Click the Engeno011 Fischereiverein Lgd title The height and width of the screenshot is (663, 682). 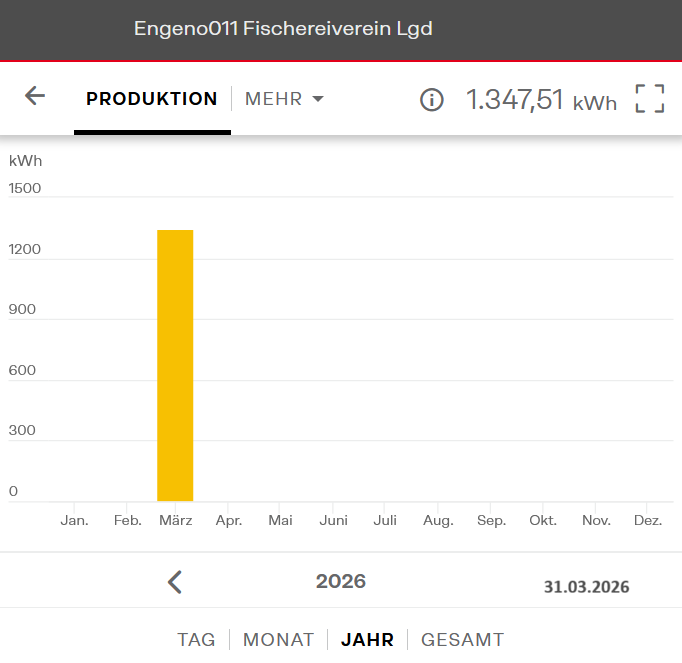283,29
